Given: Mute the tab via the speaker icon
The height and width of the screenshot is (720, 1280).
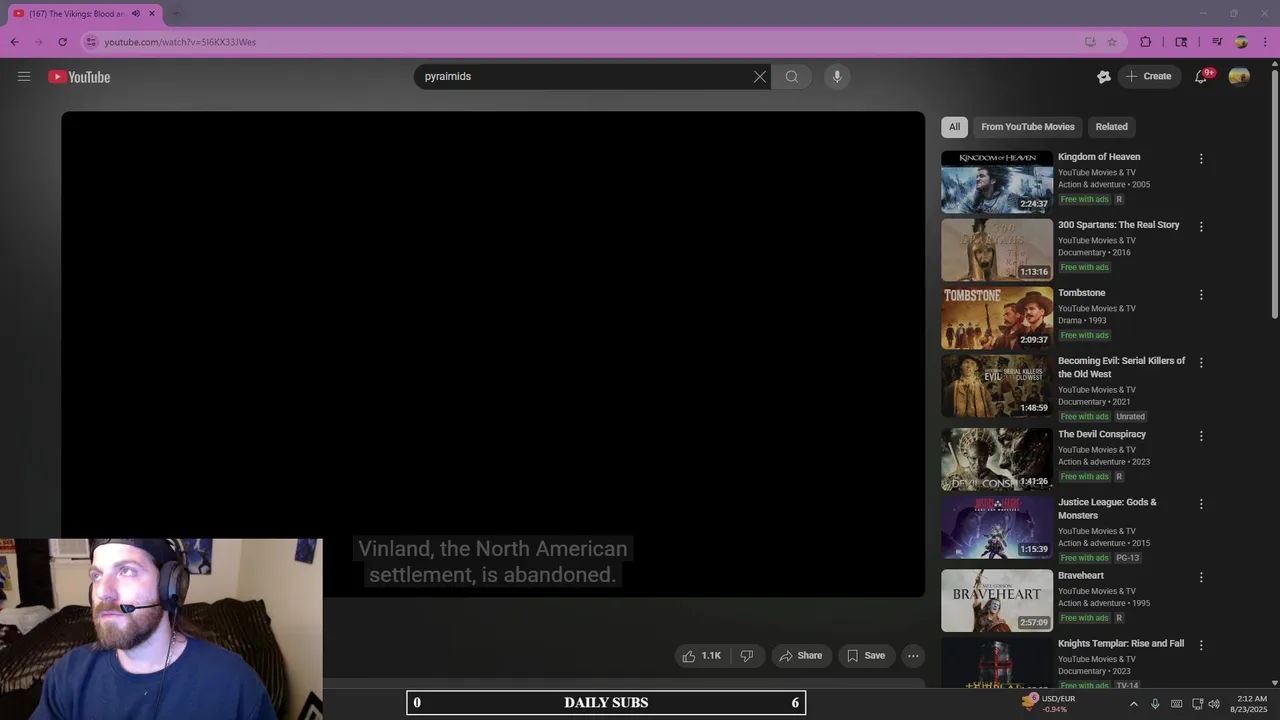Looking at the screenshot, I should 136,13.
